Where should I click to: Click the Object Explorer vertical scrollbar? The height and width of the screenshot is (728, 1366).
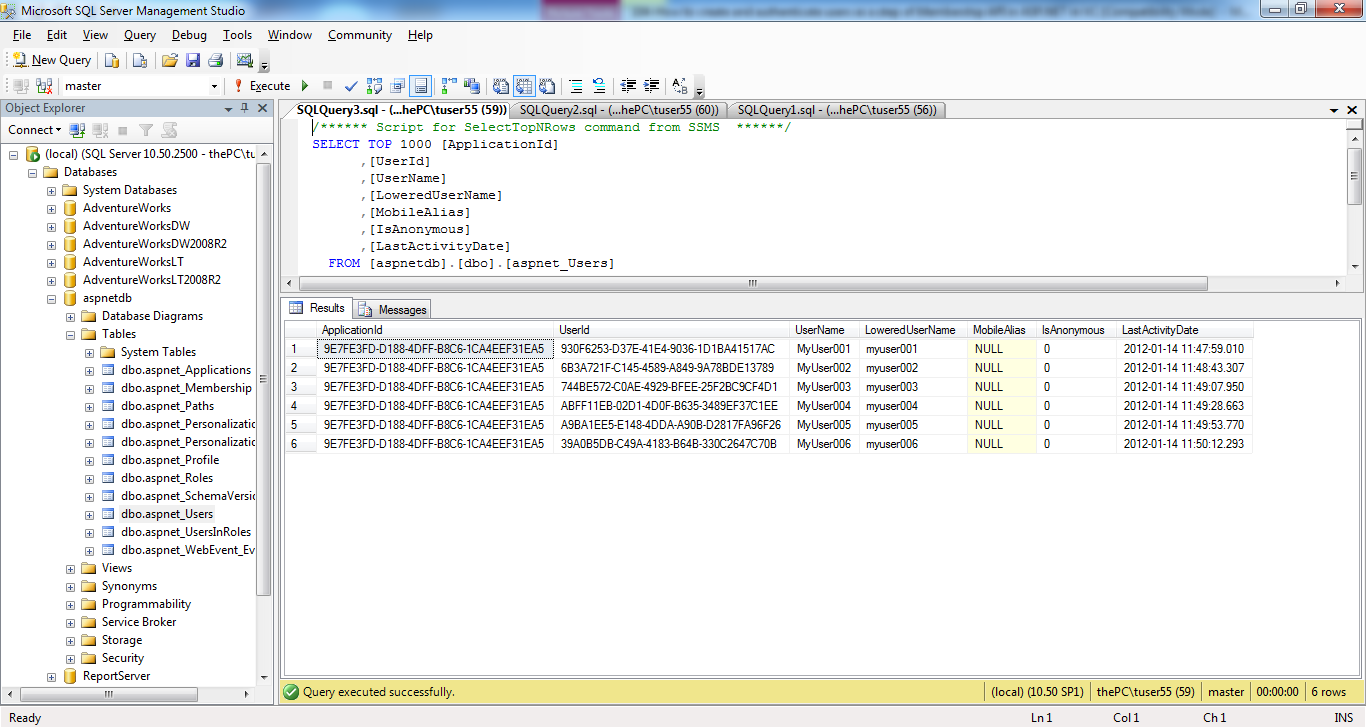pyautogui.click(x=264, y=378)
